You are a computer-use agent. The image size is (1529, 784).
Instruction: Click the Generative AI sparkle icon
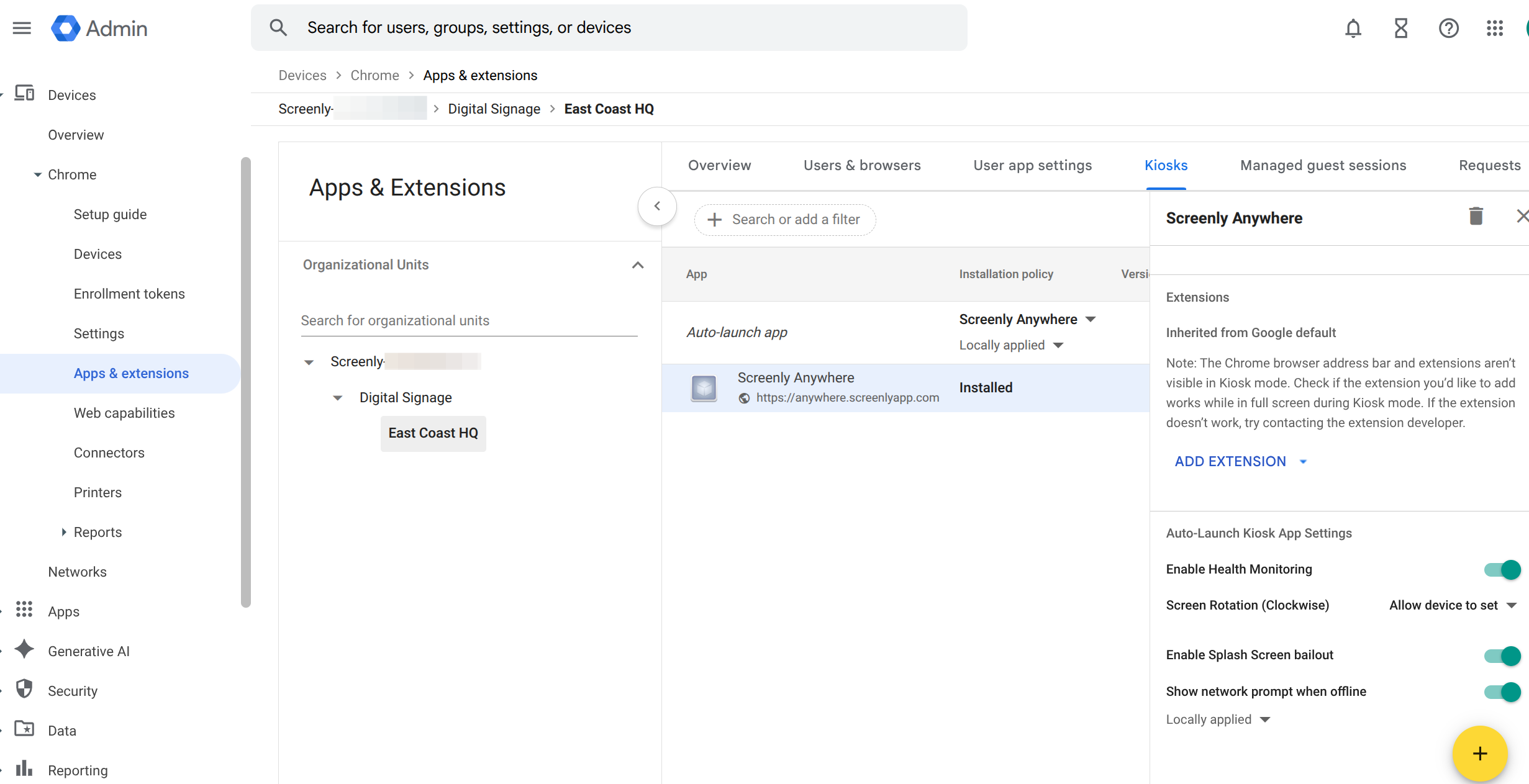pyautogui.click(x=24, y=649)
